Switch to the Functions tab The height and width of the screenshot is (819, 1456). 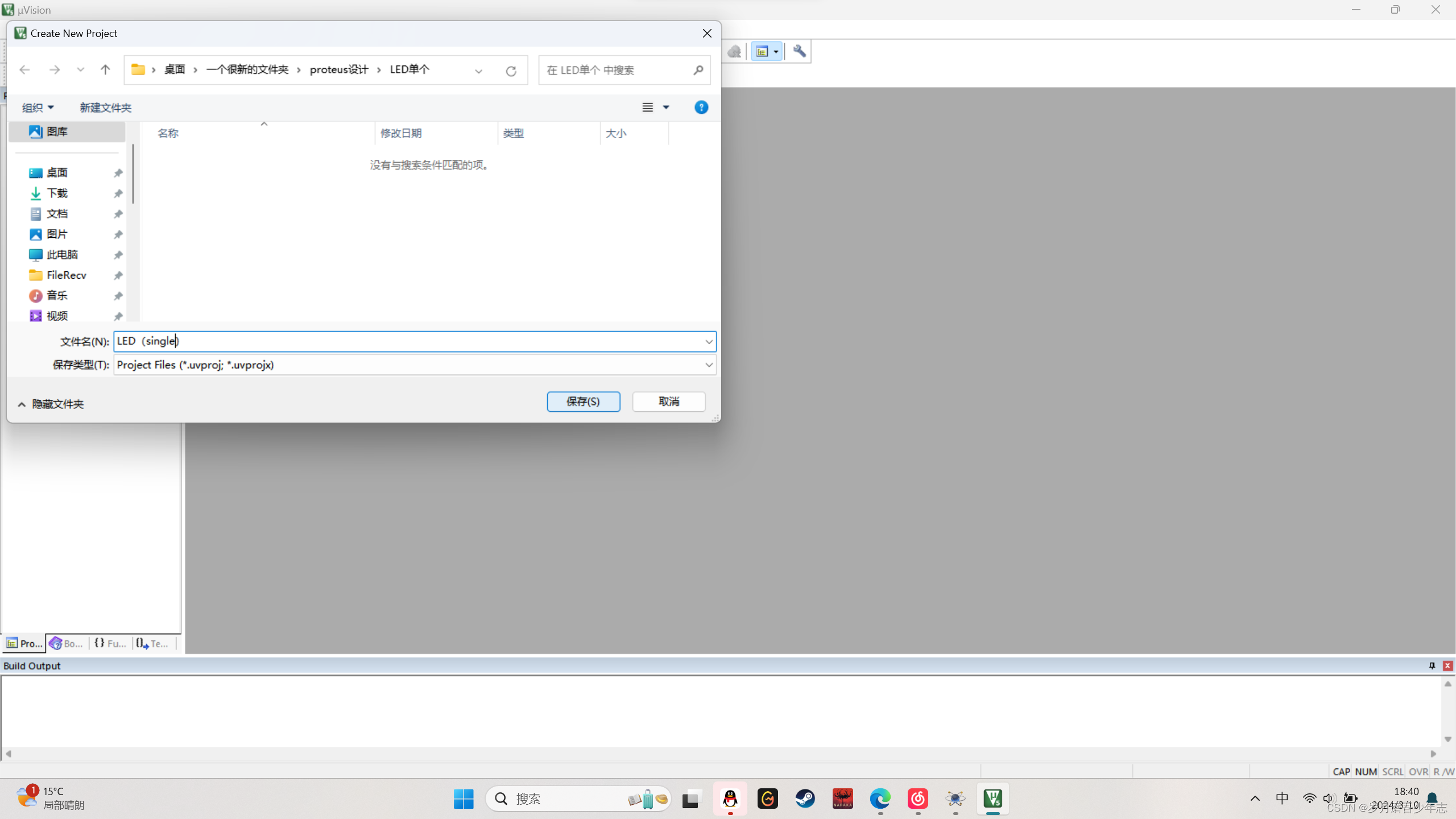pos(110,643)
